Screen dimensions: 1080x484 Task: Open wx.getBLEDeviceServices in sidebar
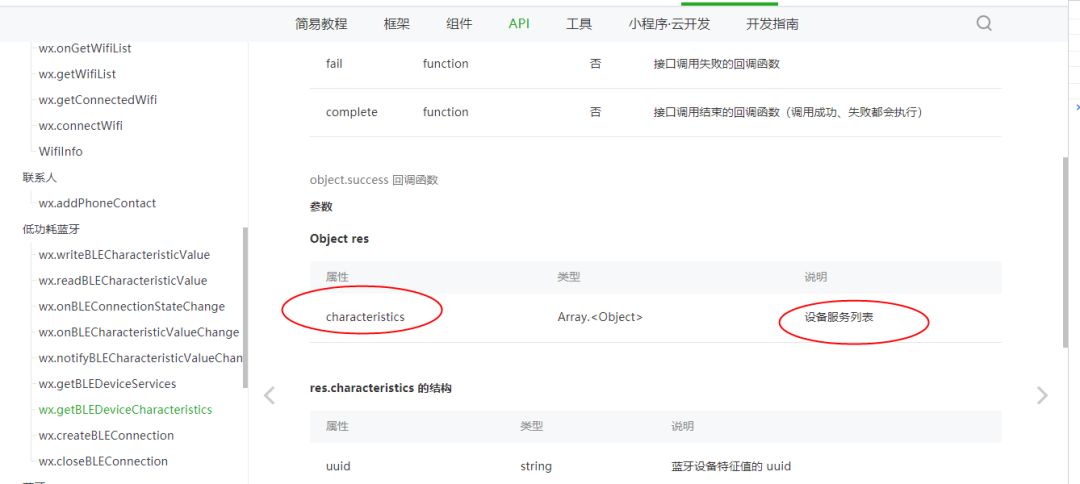[x=107, y=383]
